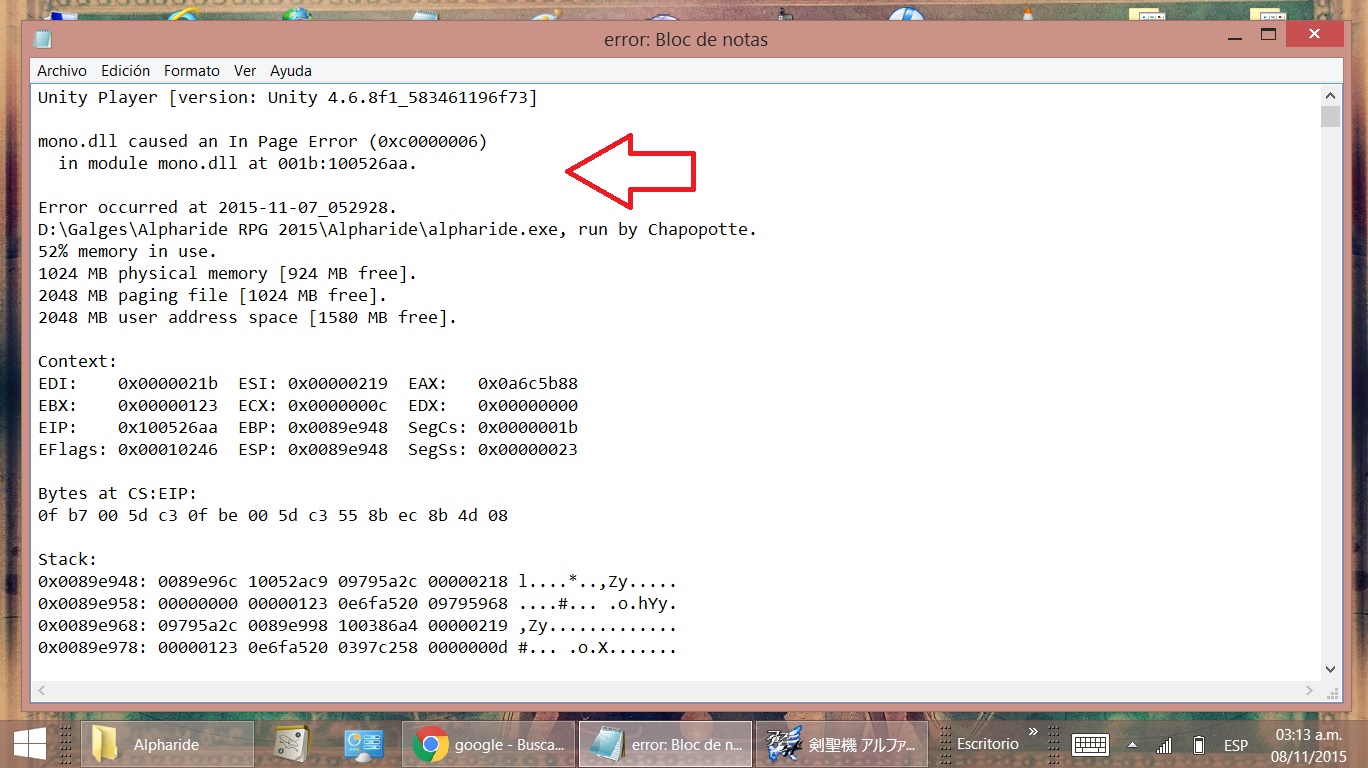Click the 'Context:' heading

click(77, 361)
